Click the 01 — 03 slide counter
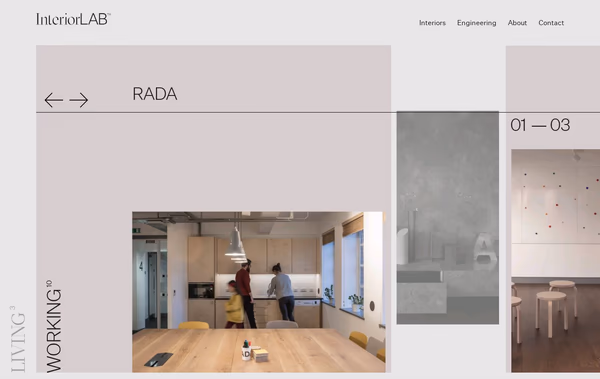 coord(540,125)
